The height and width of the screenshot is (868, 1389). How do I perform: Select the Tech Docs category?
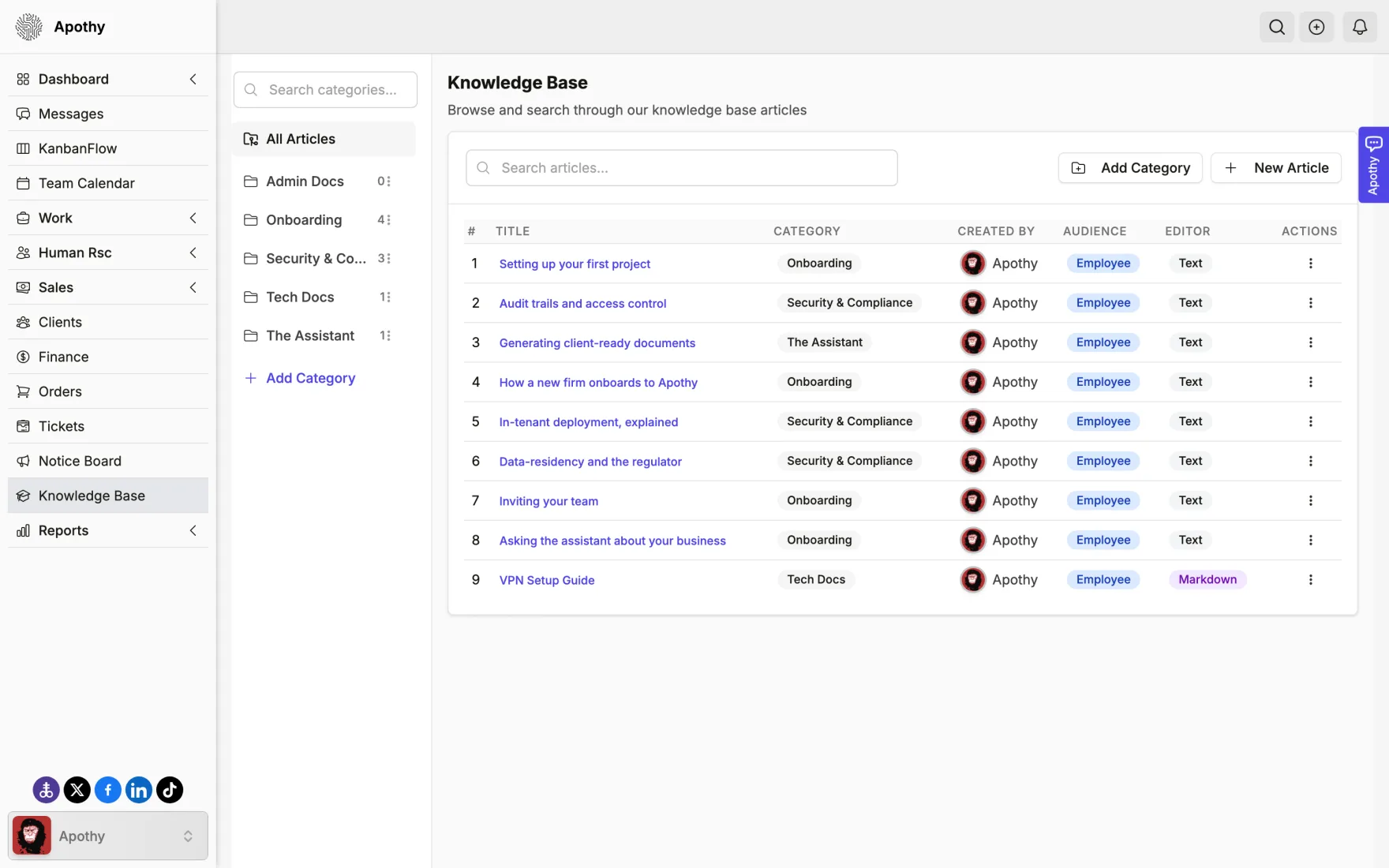click(300, 297)
